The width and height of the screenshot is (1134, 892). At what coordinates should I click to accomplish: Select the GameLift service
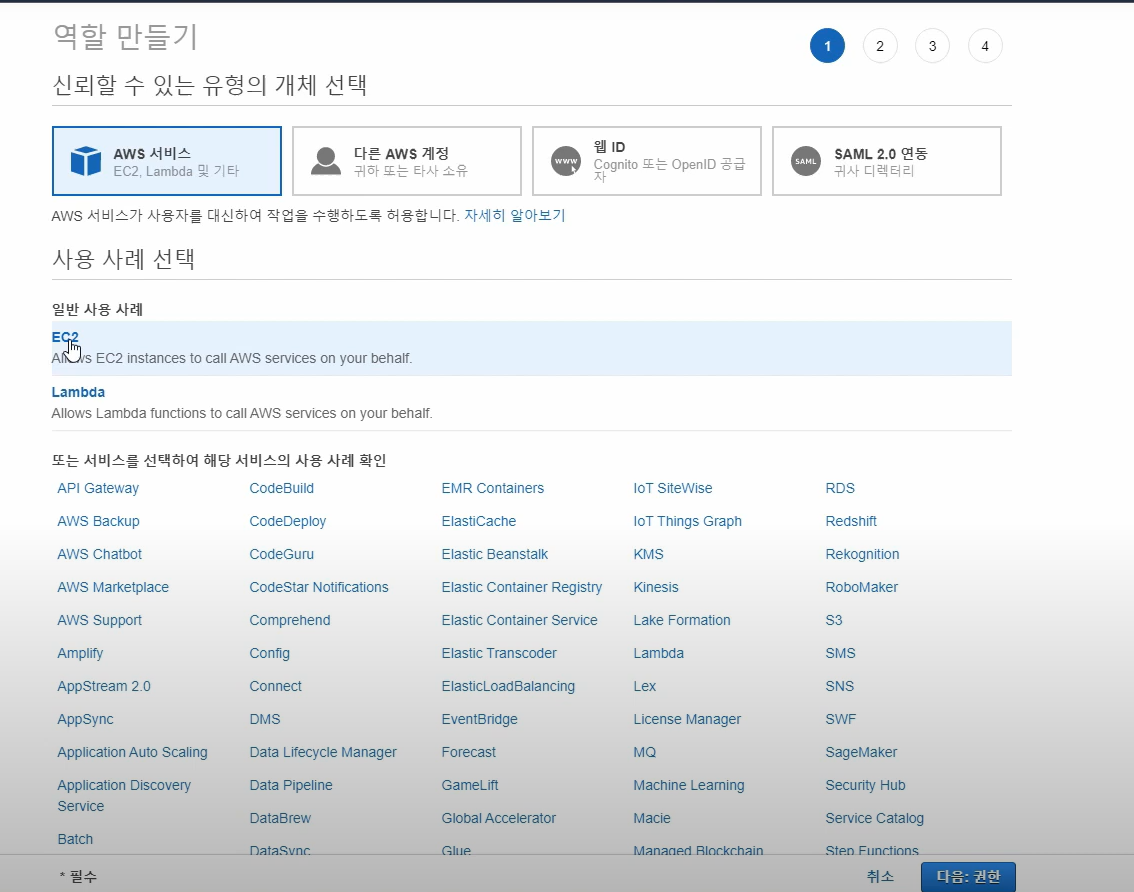[470, 786]
